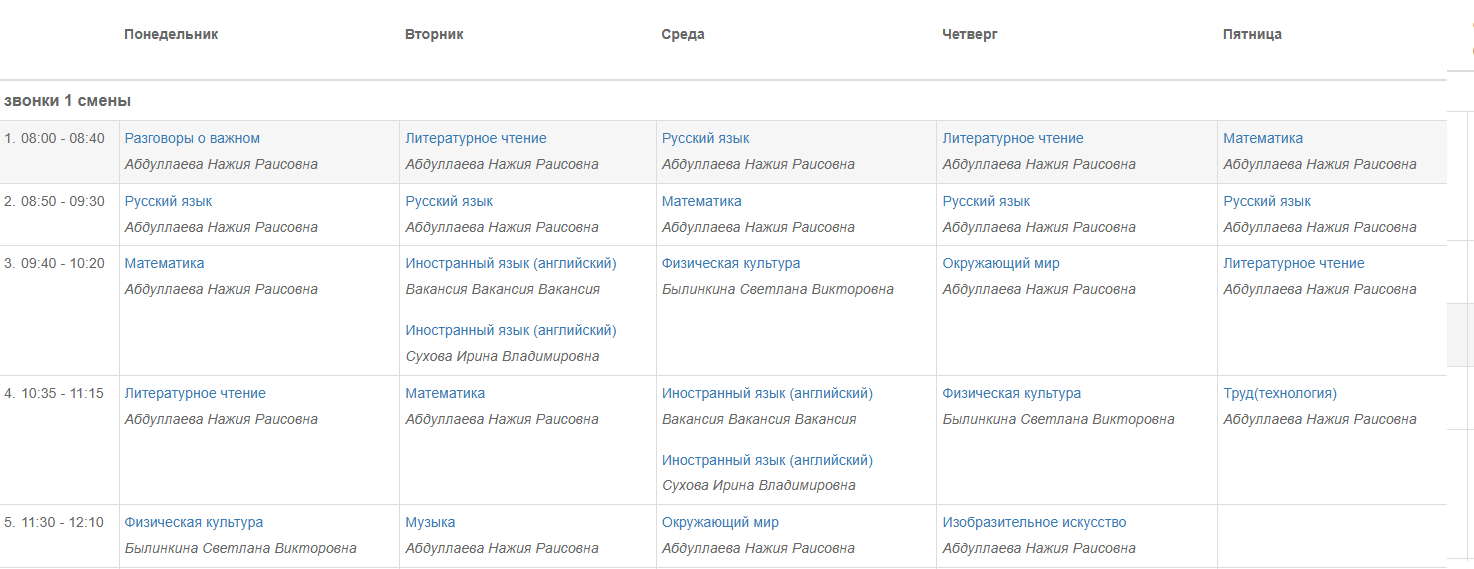Image resolution: width=1474 pixels, height=569 pixels.
Task: Click Monday's Физическая культура lesson
Action: (x=194, y=522)
